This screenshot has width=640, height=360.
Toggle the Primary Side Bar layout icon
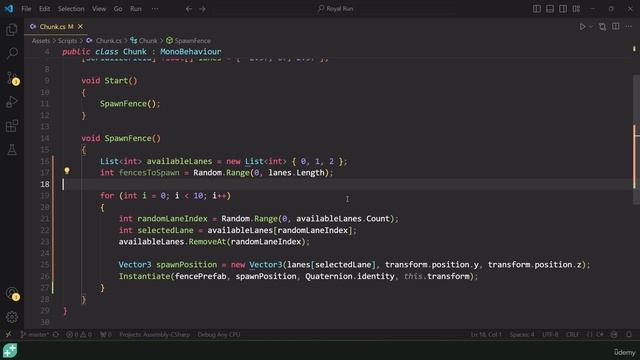pyautogui.click(x=537, y=9)
